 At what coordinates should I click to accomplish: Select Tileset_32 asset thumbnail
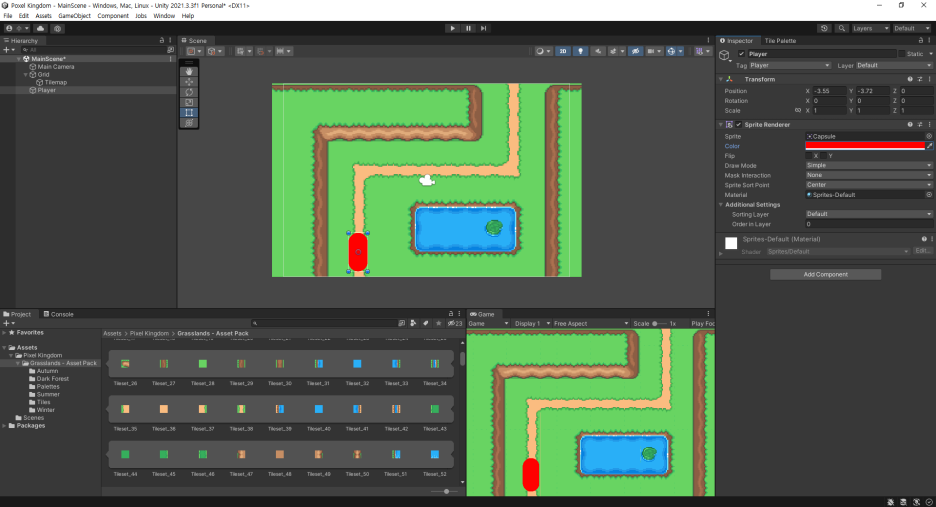click(x=357, y=364)
